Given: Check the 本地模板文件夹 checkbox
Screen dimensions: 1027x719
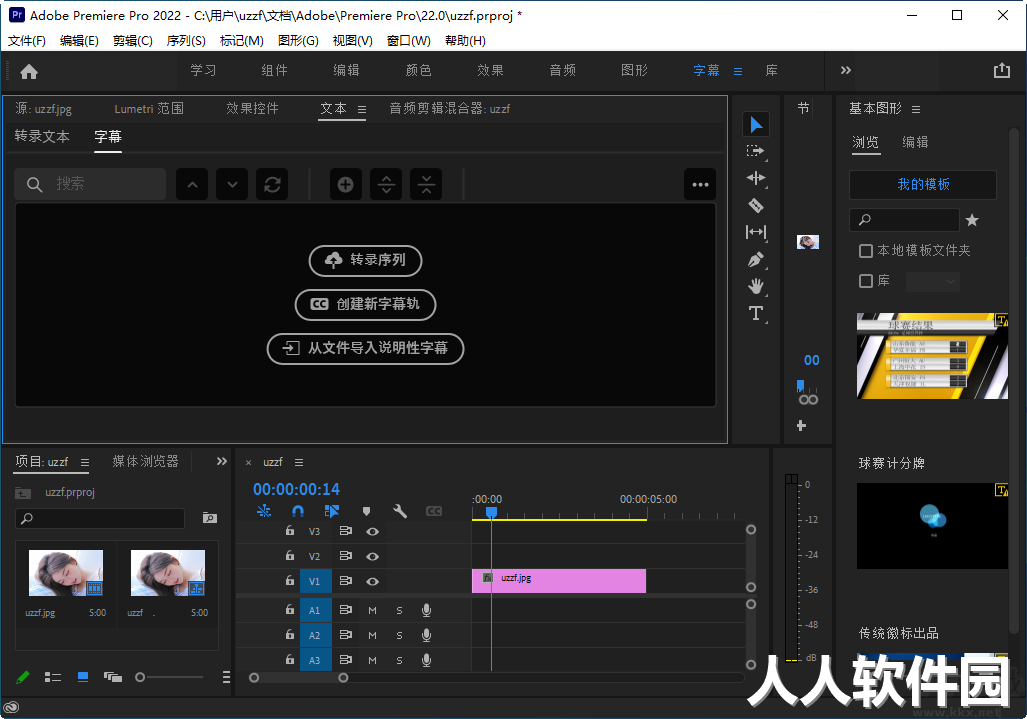Looking at the screenshot, I should click(x=865, y=251).
